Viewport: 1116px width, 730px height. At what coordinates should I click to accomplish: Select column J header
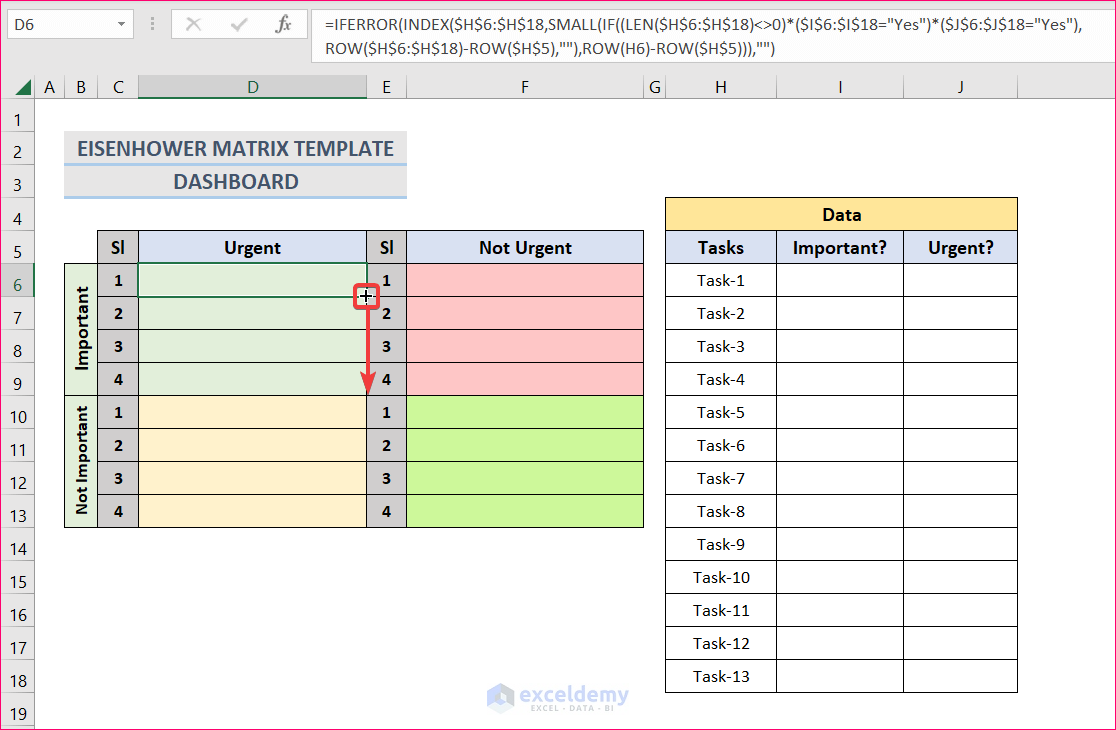(x=961, y=87)
